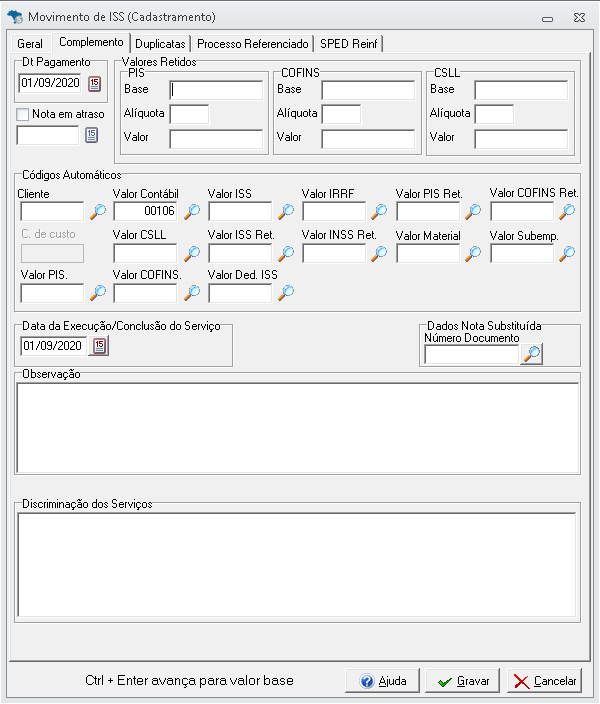Click the Valor CSLL code field

click(x=145, y=254)
